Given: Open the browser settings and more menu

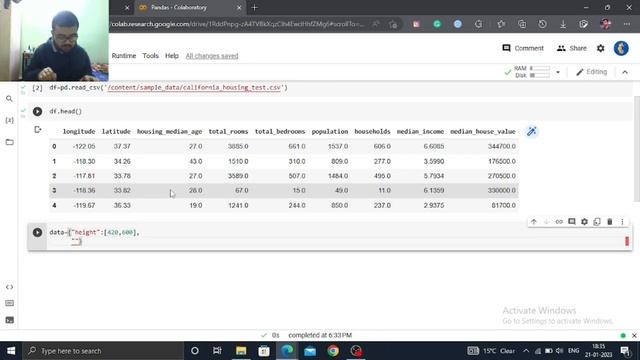Looking at the screenshot, I should coord(627,24).
